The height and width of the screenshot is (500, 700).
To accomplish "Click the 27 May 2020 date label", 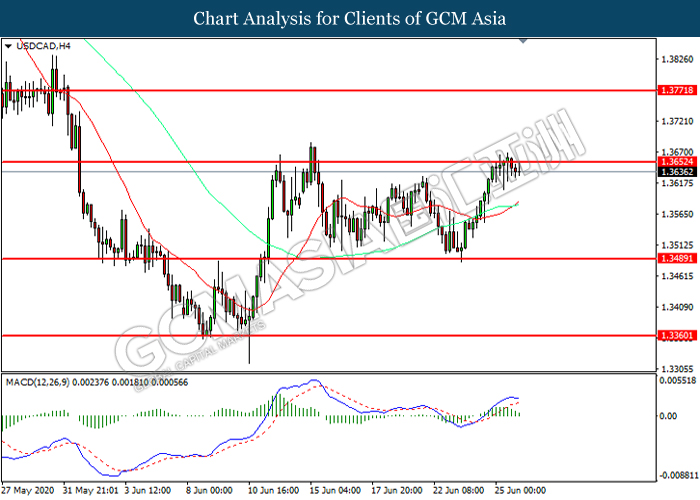I will coord(28,490).
